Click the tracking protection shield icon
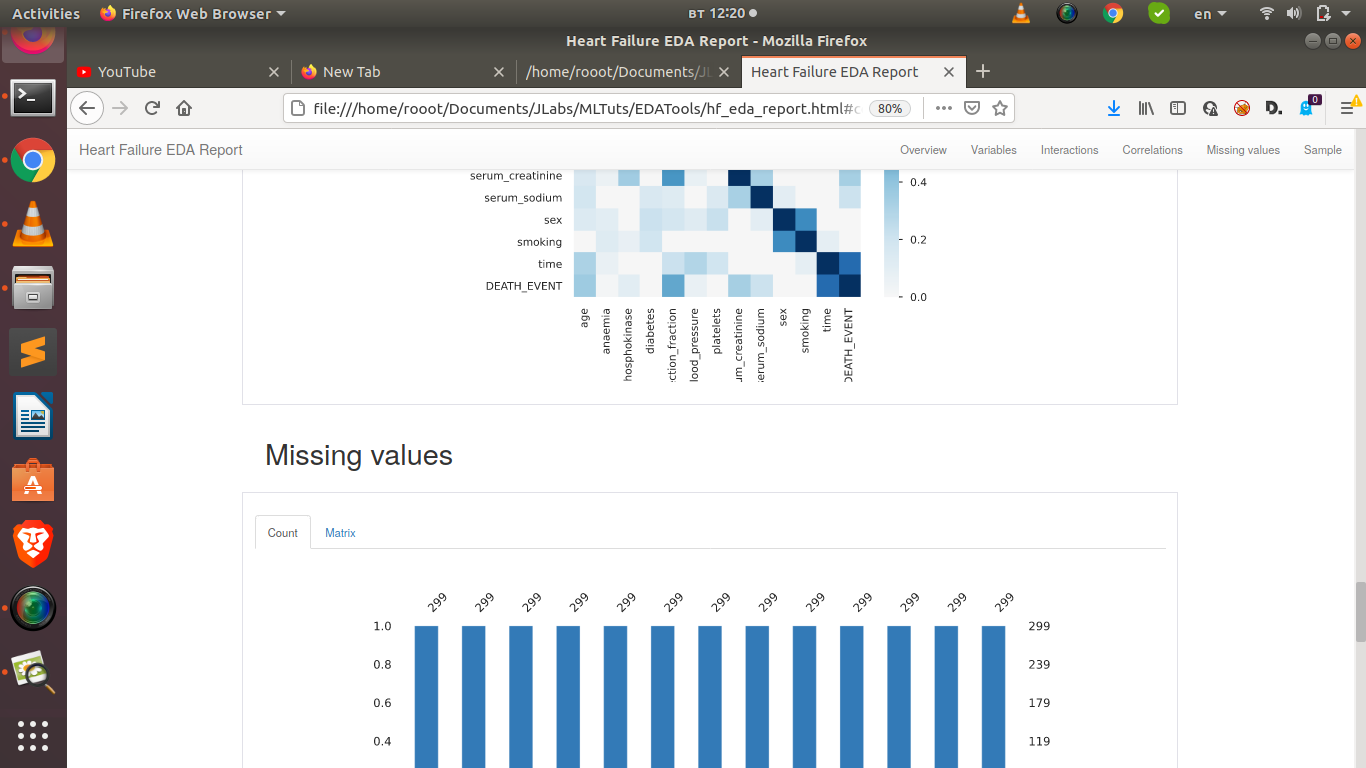This screenshot has width=1366, height=768. [971, 108]
